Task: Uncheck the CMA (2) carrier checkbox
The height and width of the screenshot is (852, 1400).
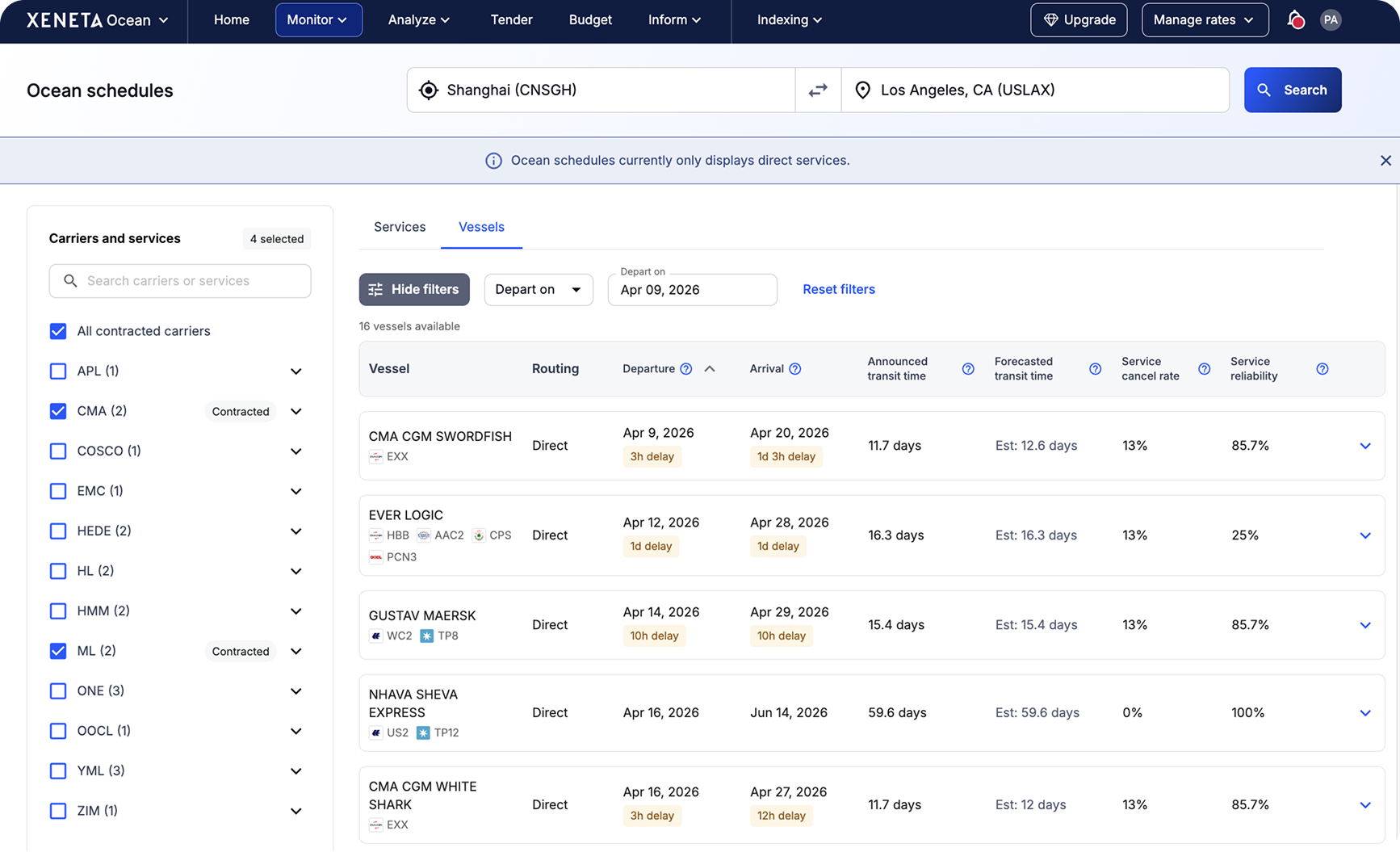Action: click(x=58, y=411)
